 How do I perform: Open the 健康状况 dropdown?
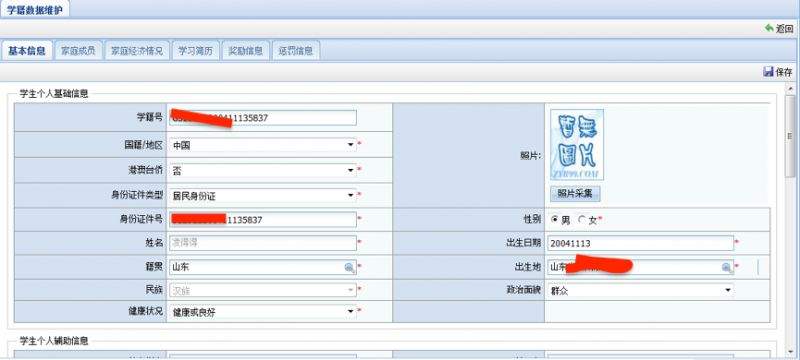tap(351, 311)
